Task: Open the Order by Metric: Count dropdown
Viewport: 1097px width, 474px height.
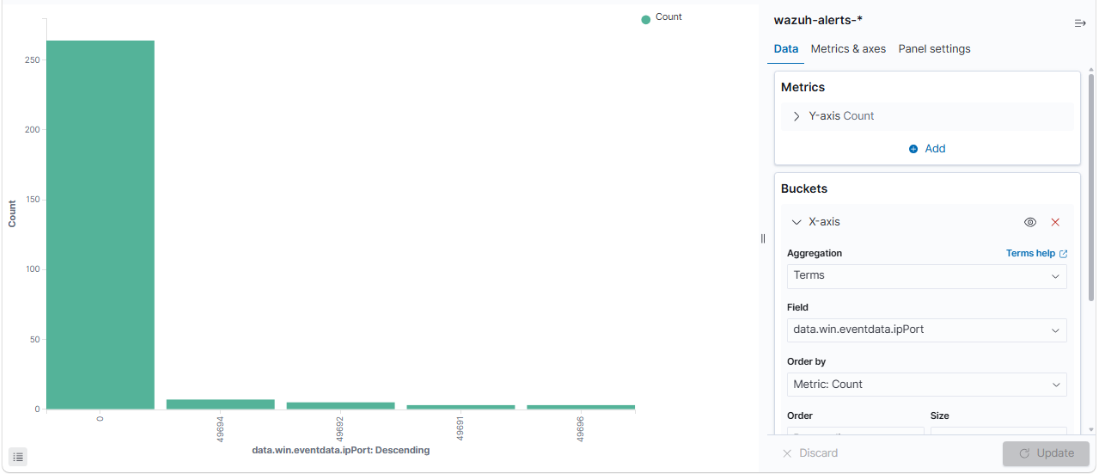Action: (926, 385)
